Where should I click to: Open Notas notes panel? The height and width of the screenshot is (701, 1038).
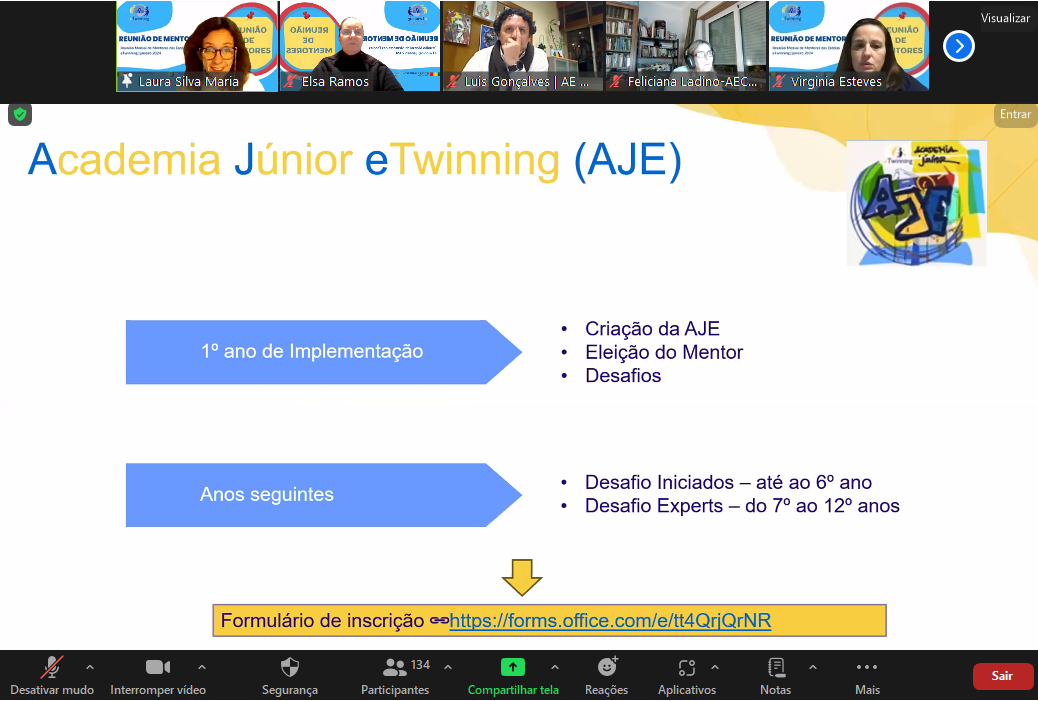(x=775, y=676)
